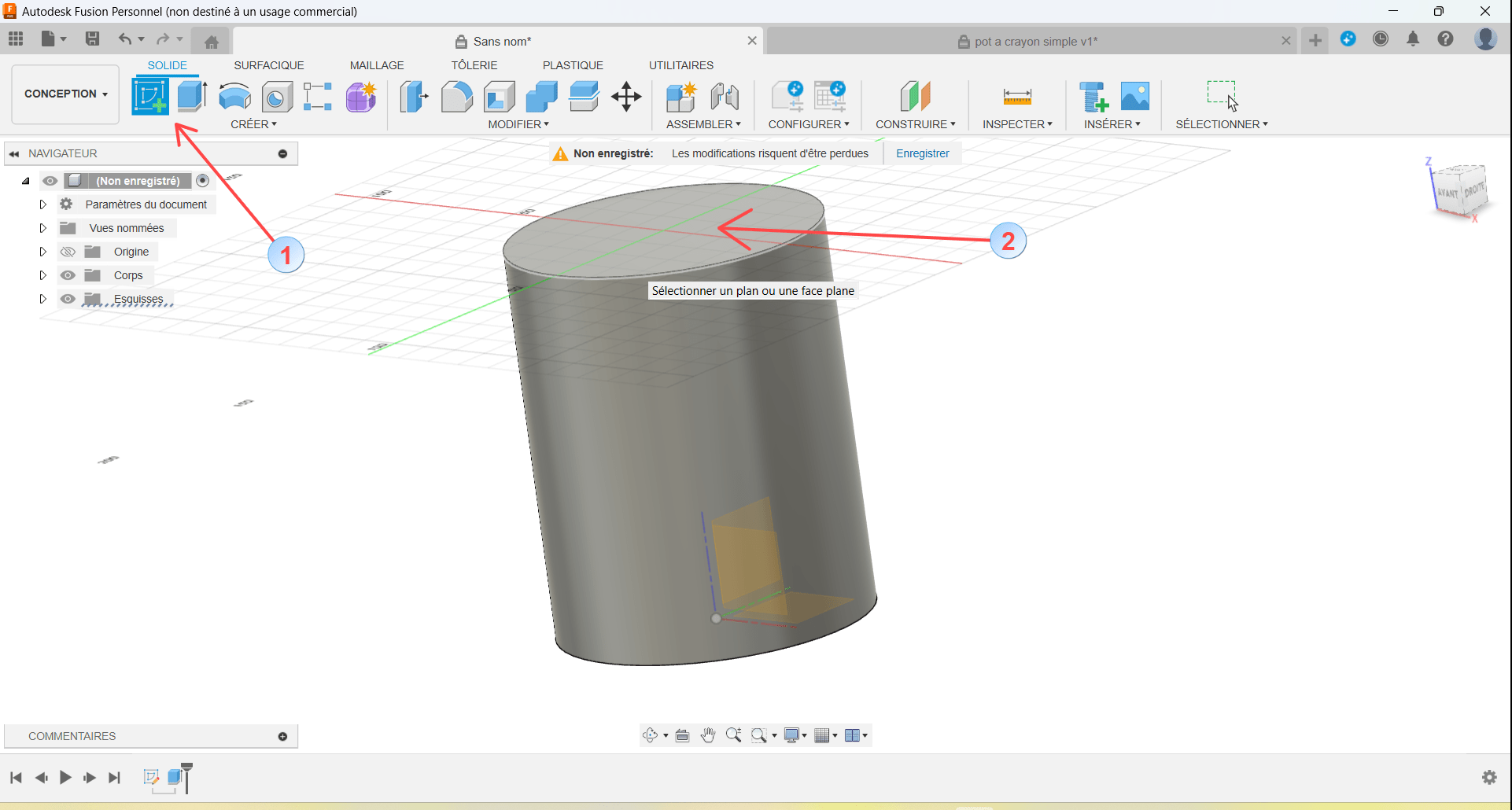This screenshot has height=810, width=1512.
Task: Open the MODIFIER dropdown menu
Action: 518,124
